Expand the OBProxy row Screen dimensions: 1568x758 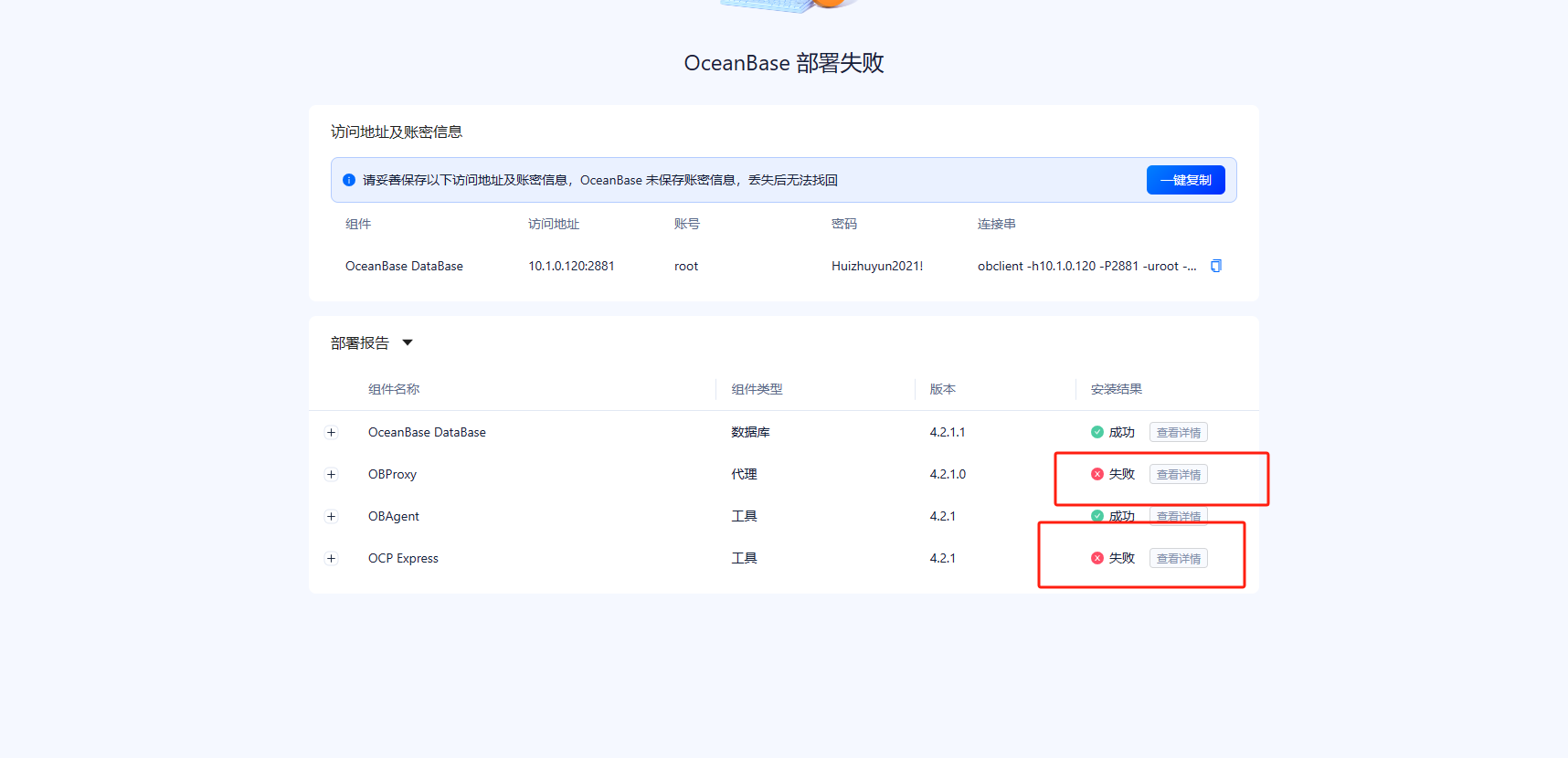click(331, 474)
